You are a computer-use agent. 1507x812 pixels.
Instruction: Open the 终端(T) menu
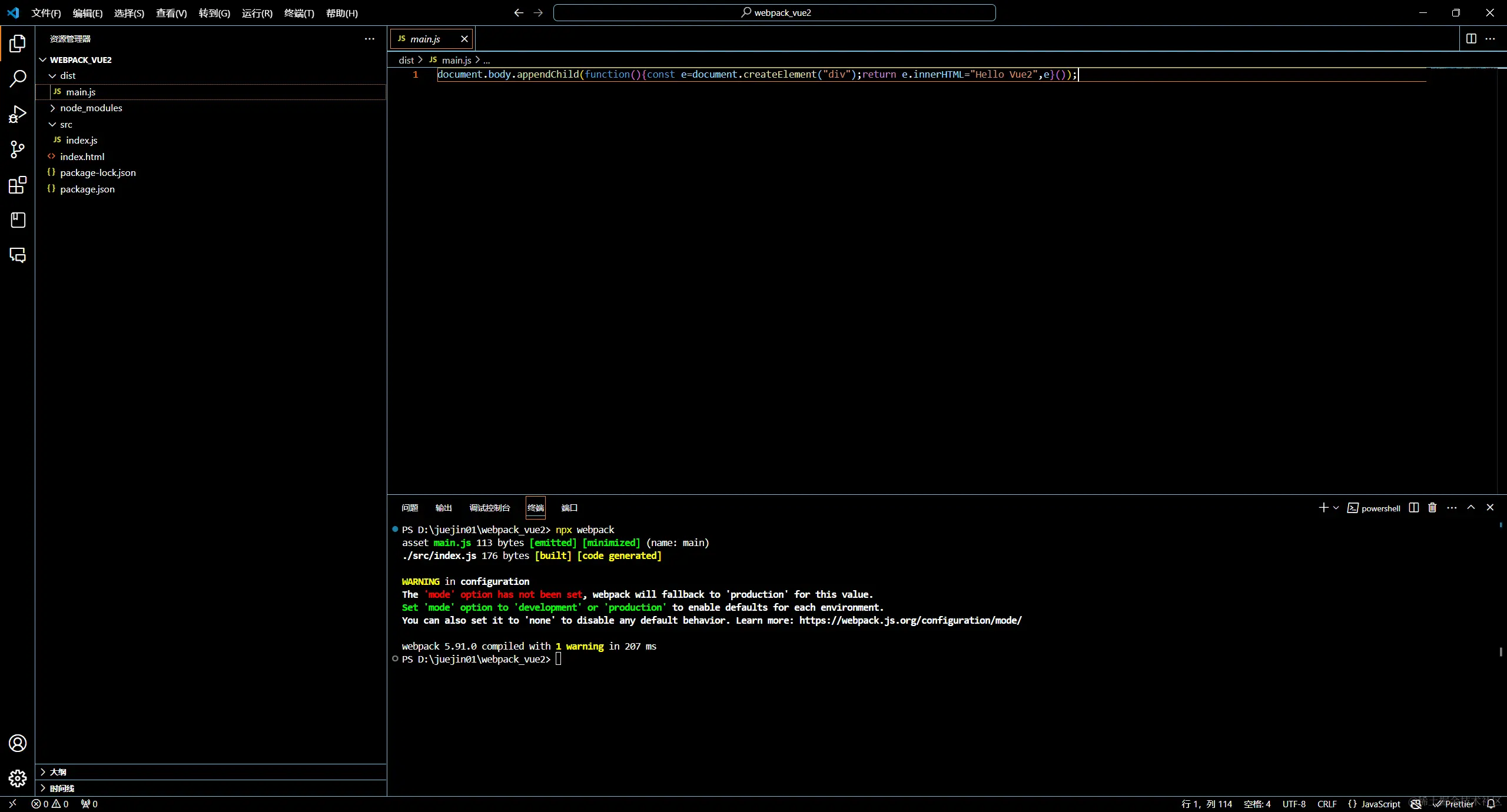tap(299, 13)
